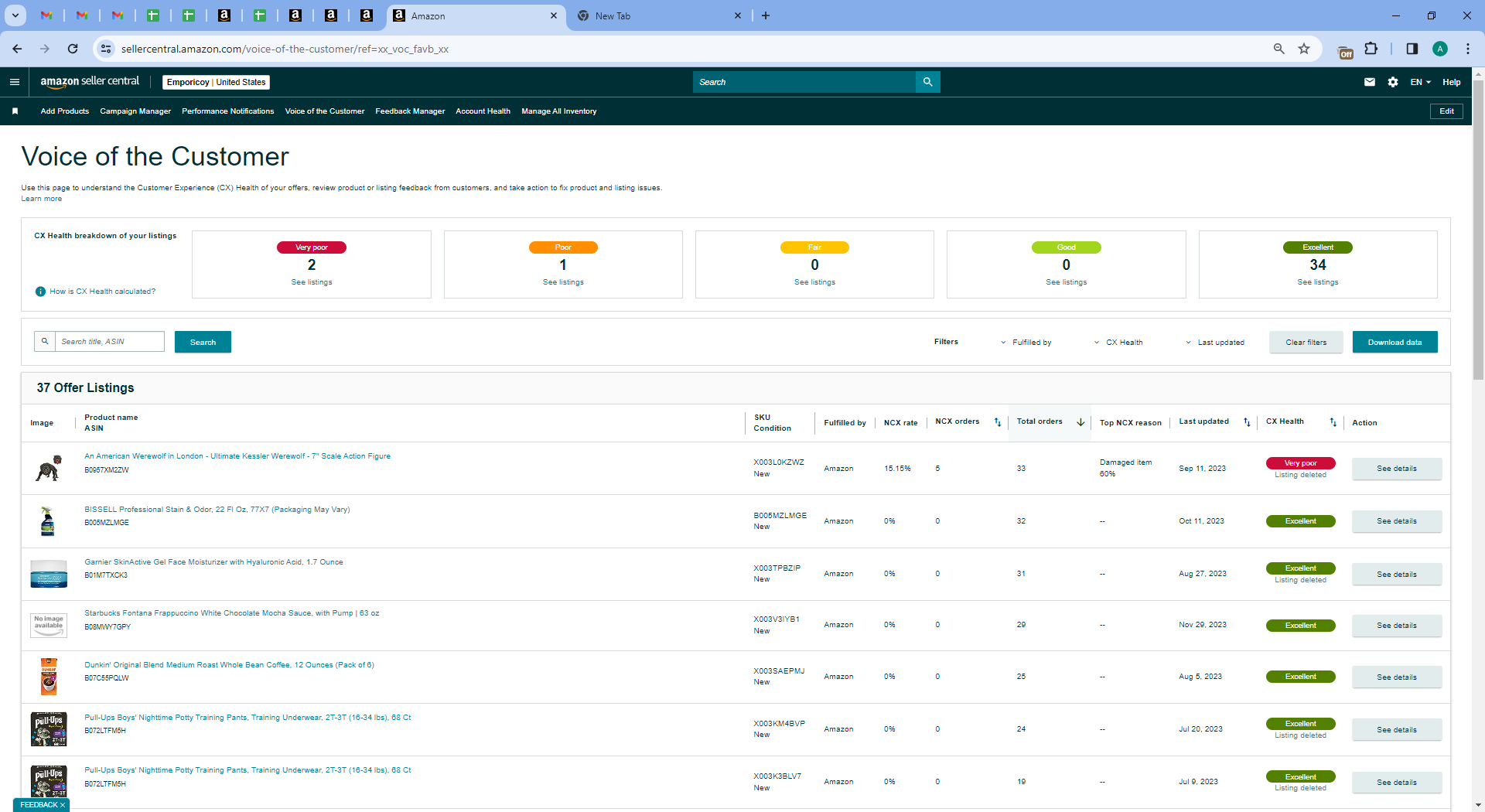Click the Edit button in navigation bar

[1447, 111]
